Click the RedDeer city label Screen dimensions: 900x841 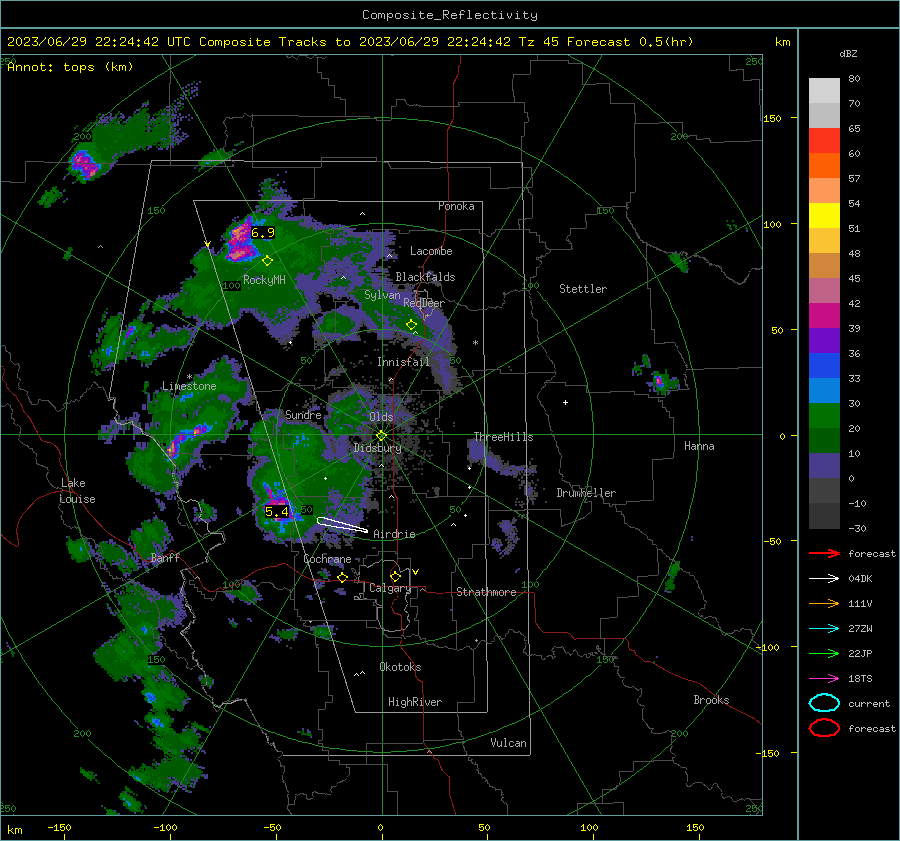click(x=424, y=303)
